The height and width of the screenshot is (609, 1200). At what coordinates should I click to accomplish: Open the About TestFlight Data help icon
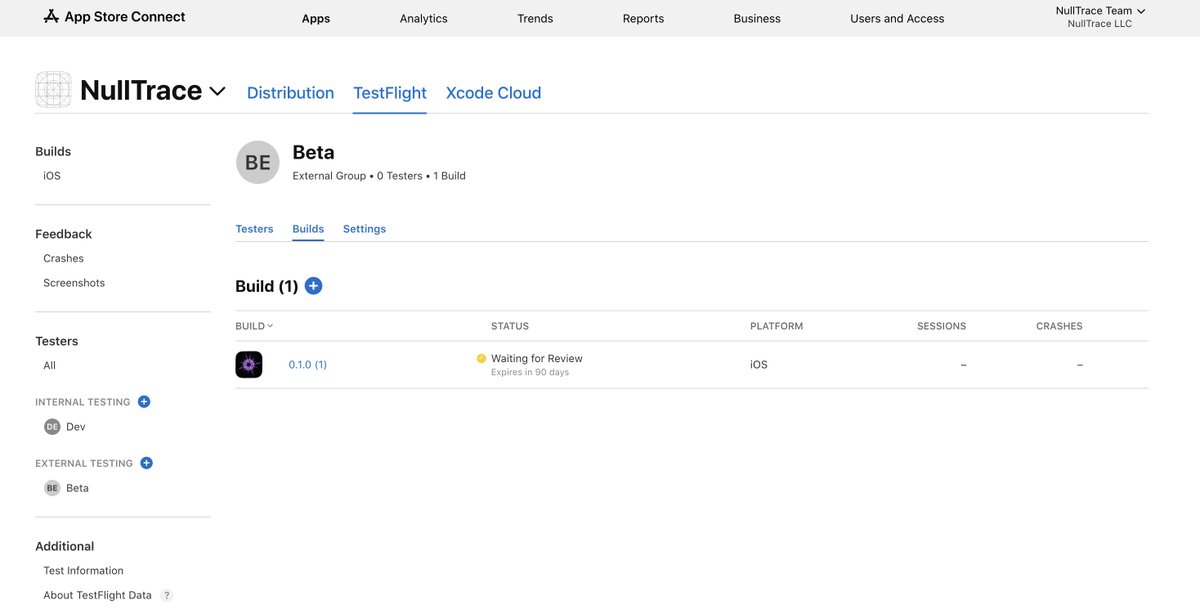point(167,596)
